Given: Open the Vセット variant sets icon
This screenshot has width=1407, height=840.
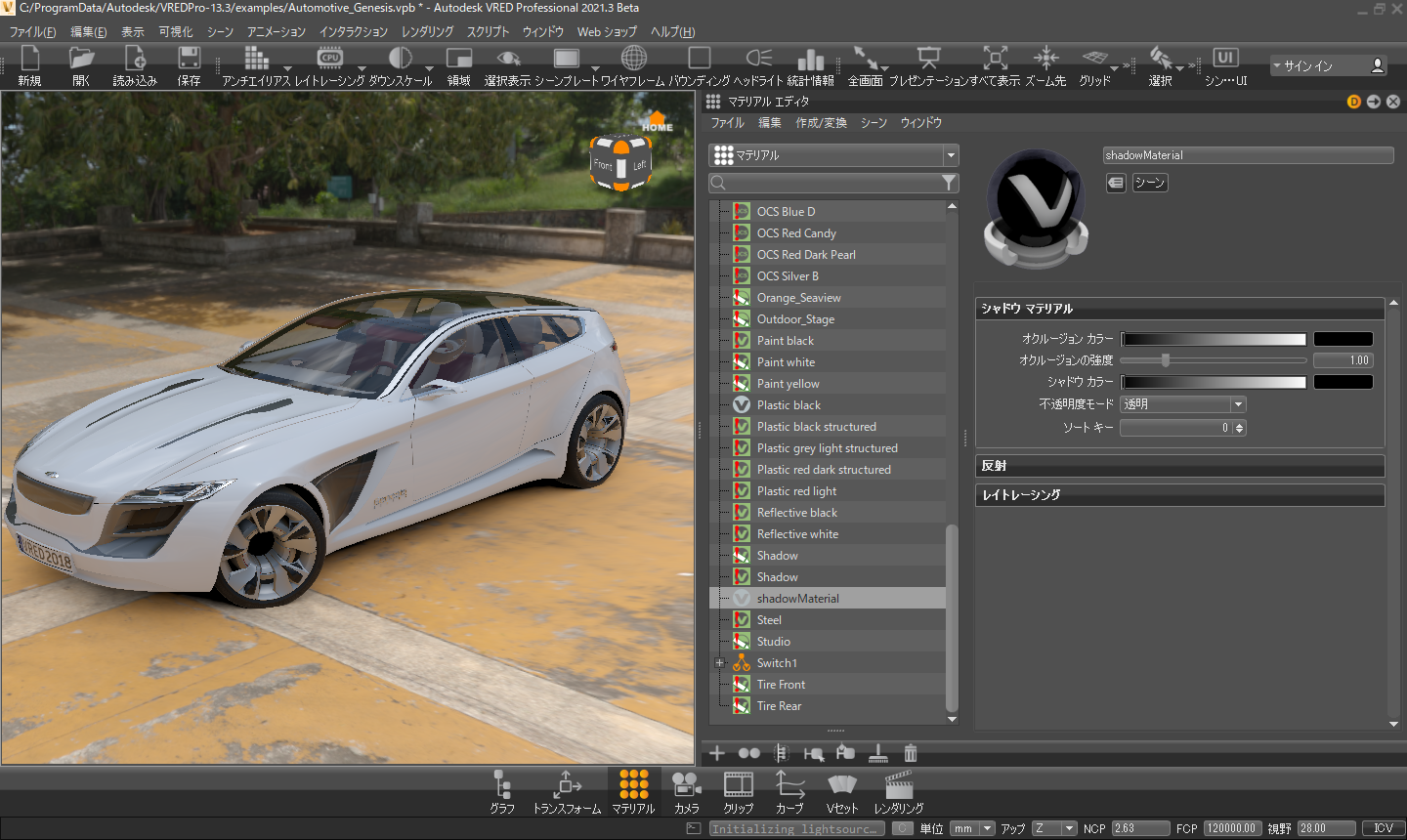Looking at the screenshot, I should coord(841,786).
